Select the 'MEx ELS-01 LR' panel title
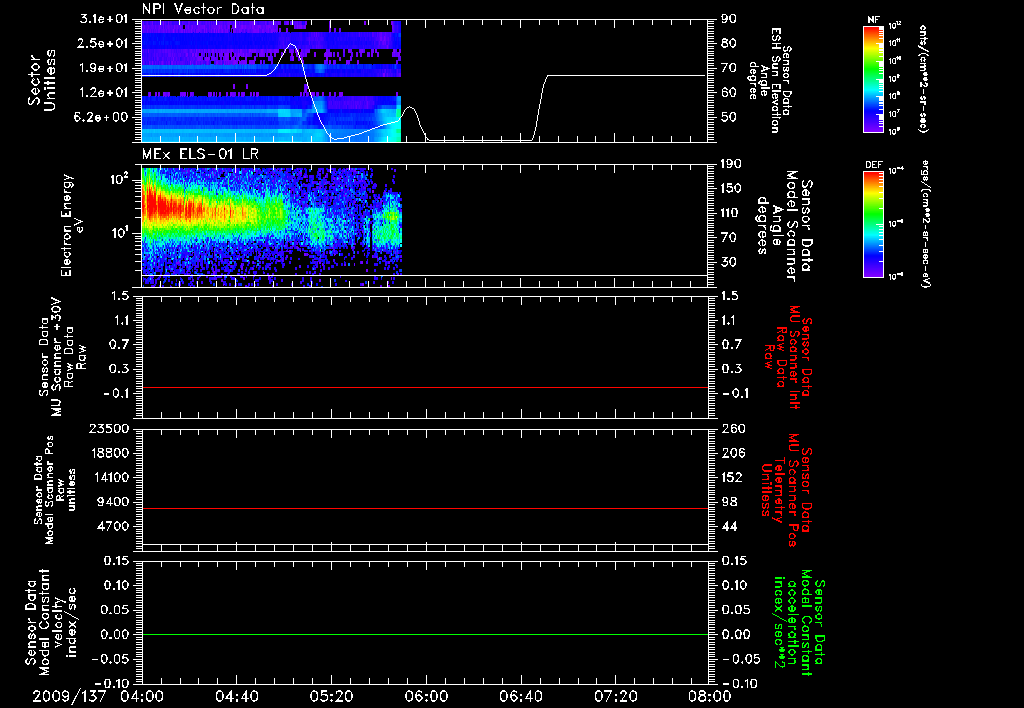 [x=200, y=154]
